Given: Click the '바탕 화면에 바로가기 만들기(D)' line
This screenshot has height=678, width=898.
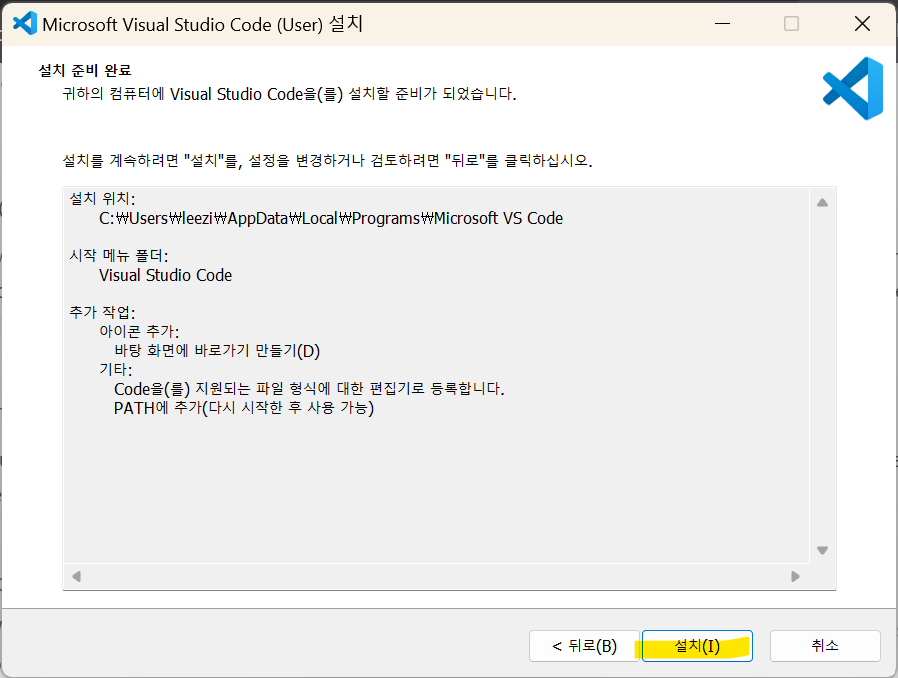Looking at the screenshot, I should (x=217, y=350).
